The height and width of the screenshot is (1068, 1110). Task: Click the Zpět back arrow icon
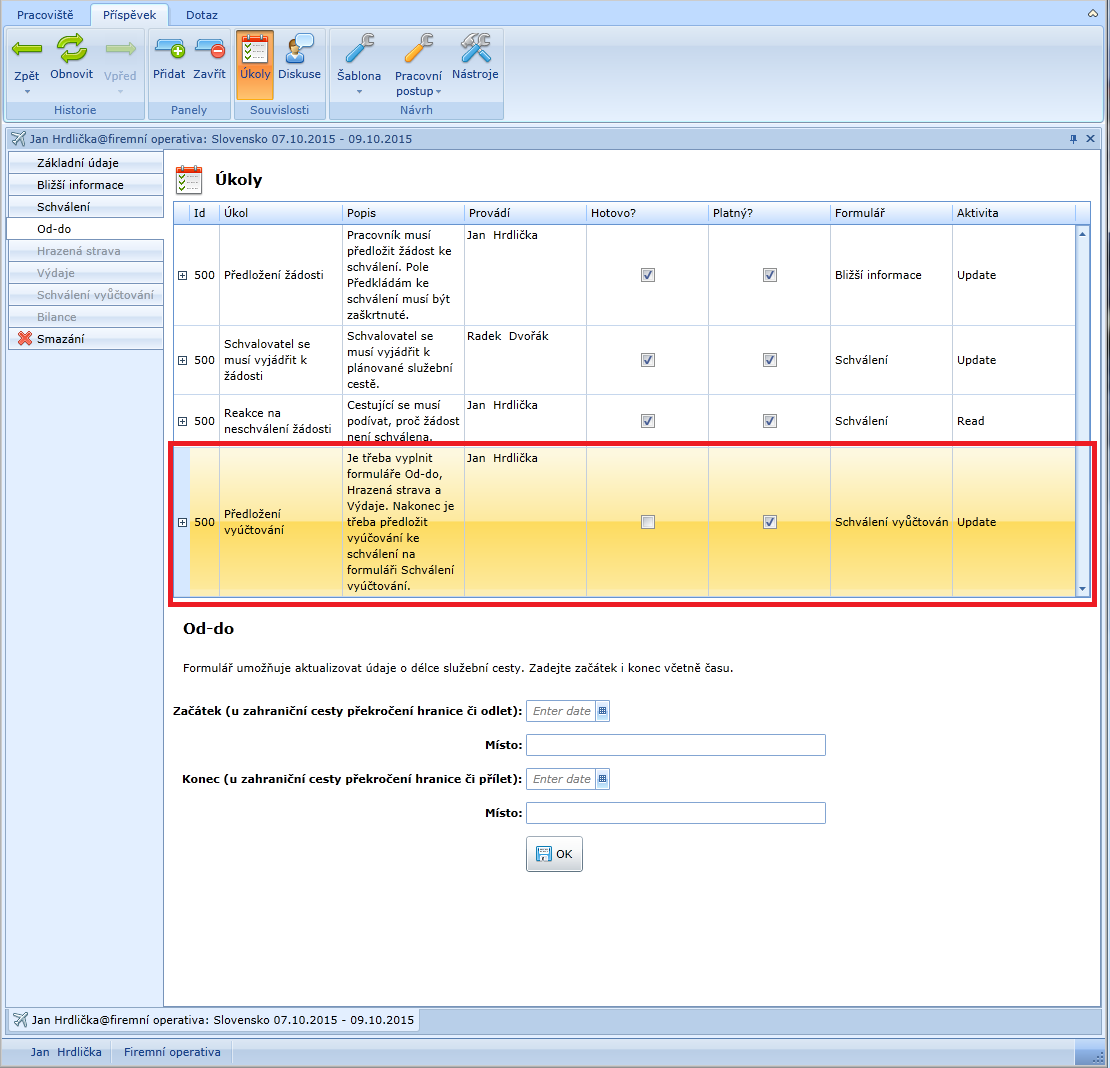pos(27,48)
